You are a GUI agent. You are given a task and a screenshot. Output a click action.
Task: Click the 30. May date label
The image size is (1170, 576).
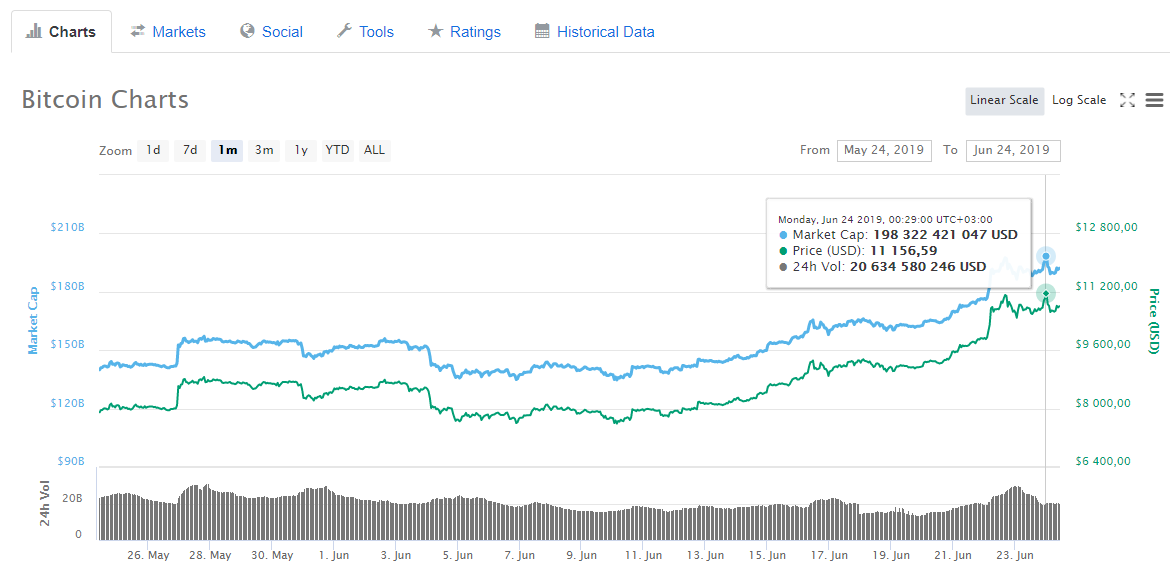tap(272, 556)
